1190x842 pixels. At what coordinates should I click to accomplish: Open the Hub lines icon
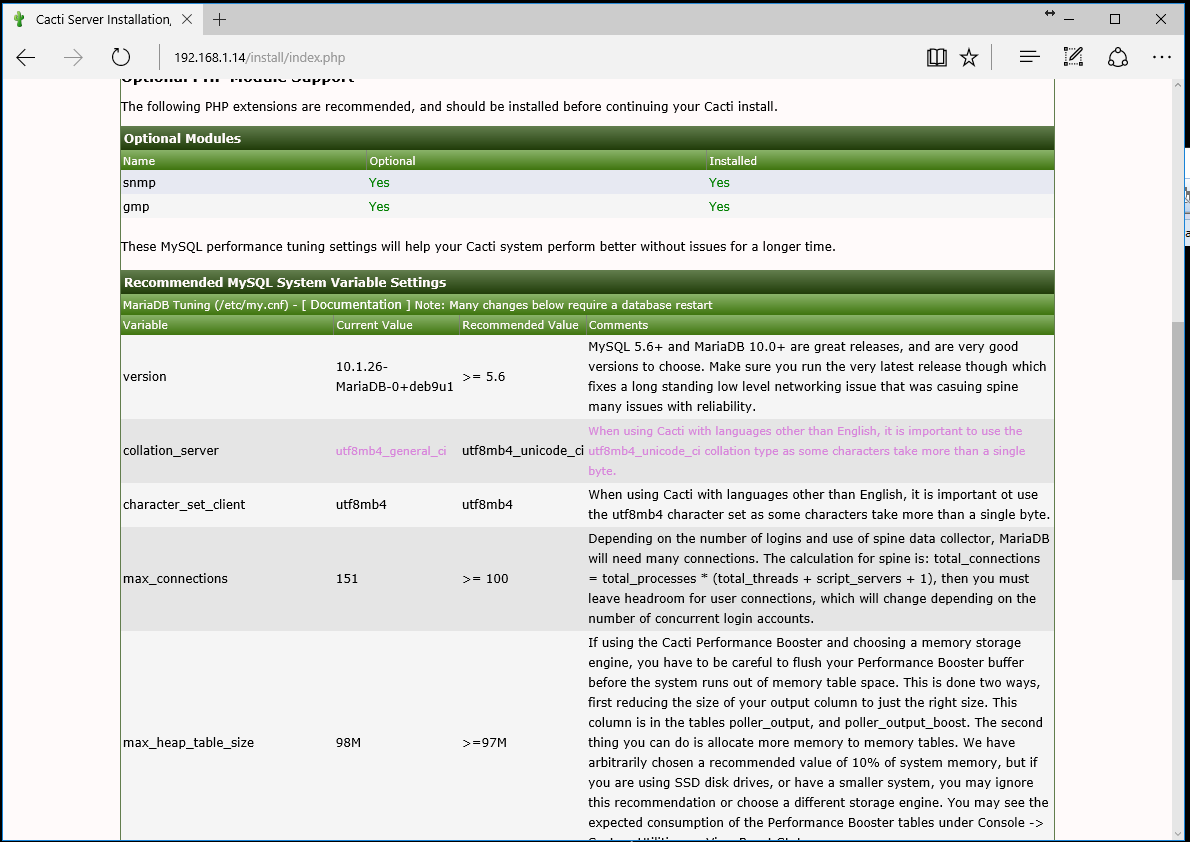1029,57
